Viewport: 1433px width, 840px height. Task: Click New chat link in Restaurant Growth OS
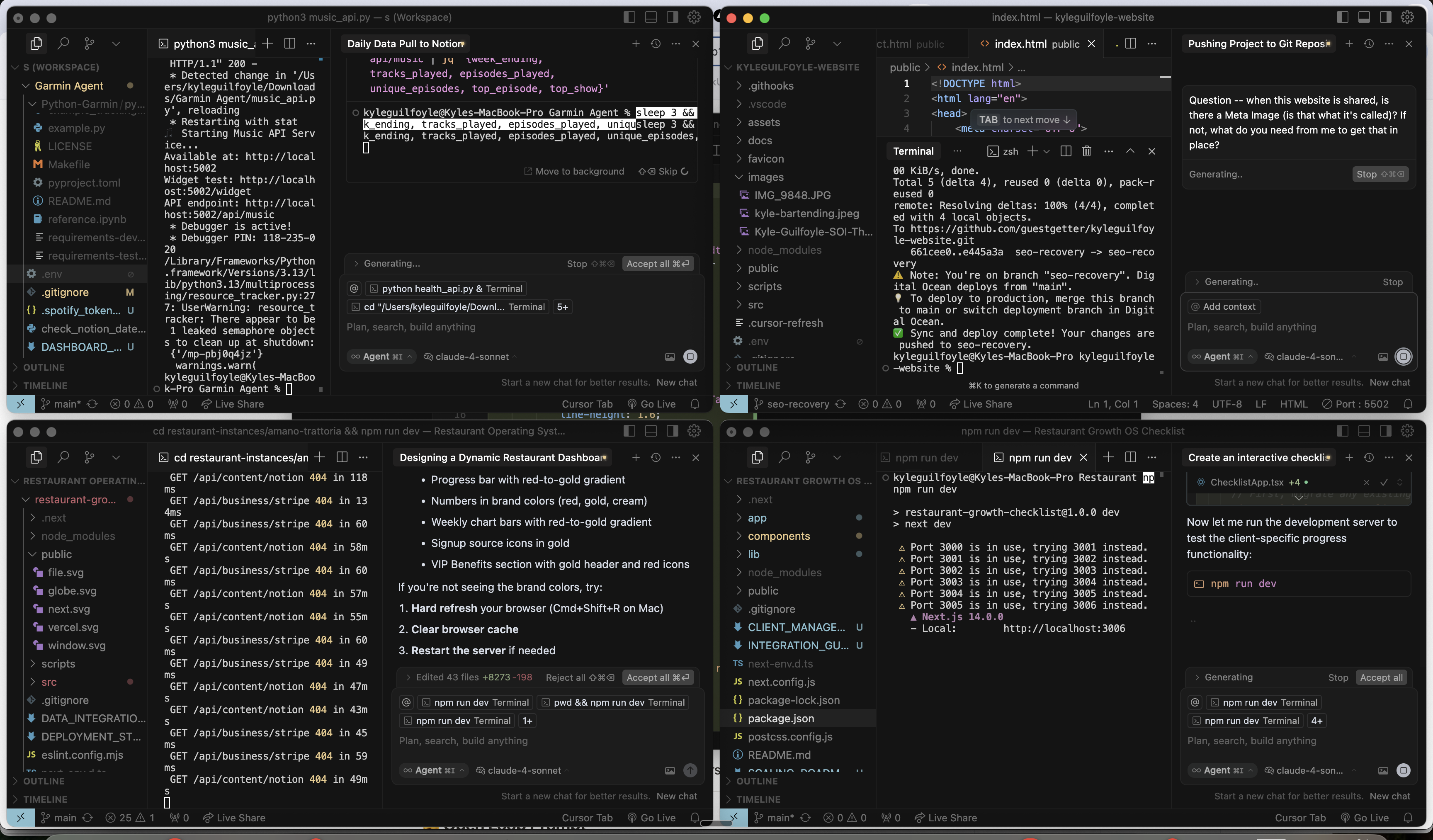(x=1390, y=796)
